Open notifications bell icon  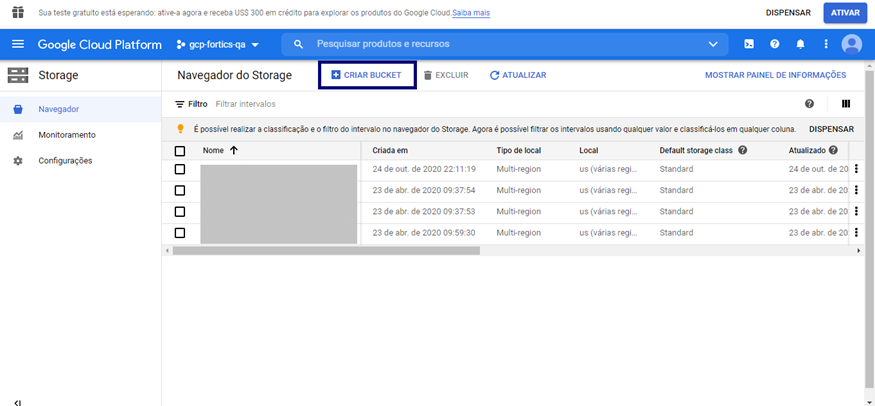800,44
